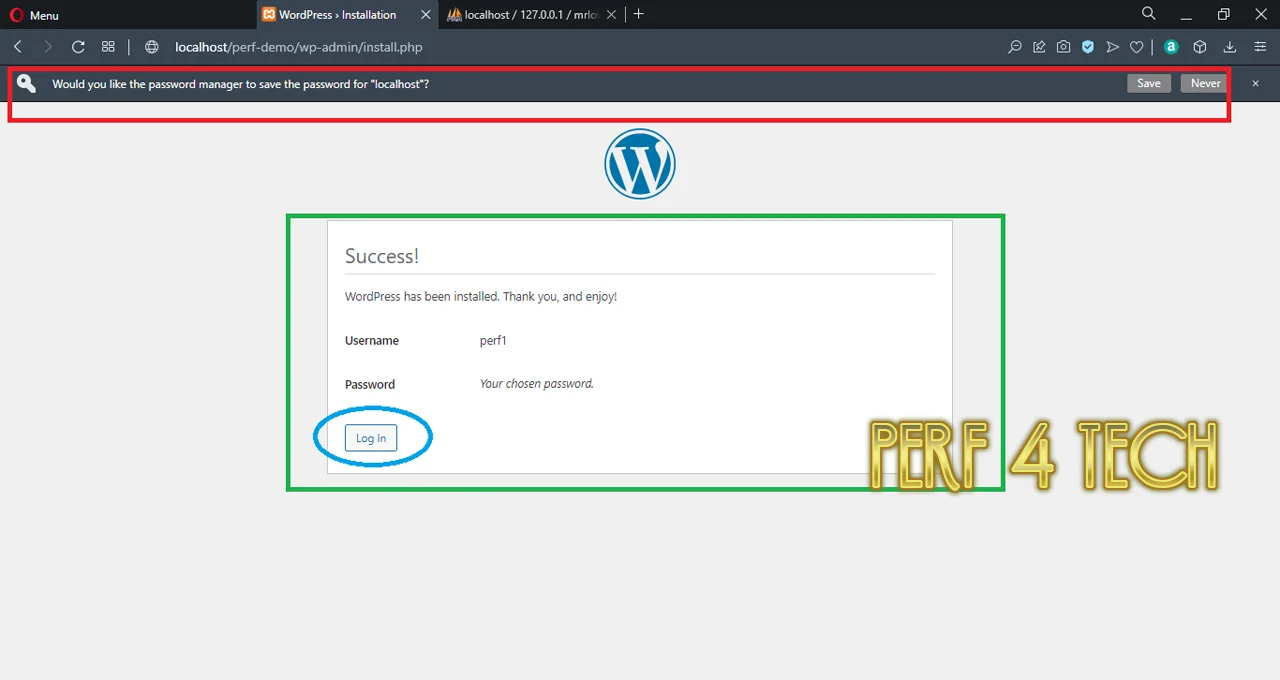Click the WordPress logo
Viewport: 1280px width, 680px height.
point(640,164)
